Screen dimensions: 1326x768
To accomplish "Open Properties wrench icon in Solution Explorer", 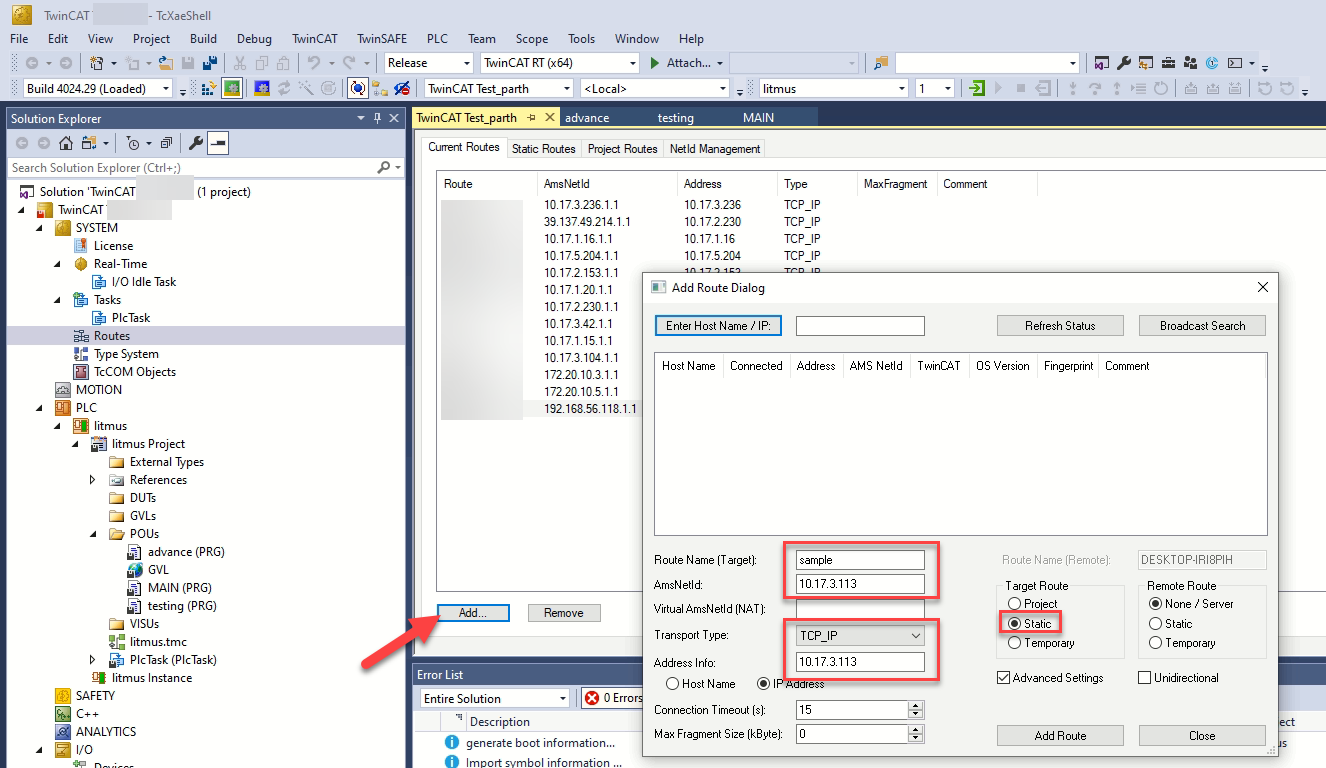I will 196,144.
